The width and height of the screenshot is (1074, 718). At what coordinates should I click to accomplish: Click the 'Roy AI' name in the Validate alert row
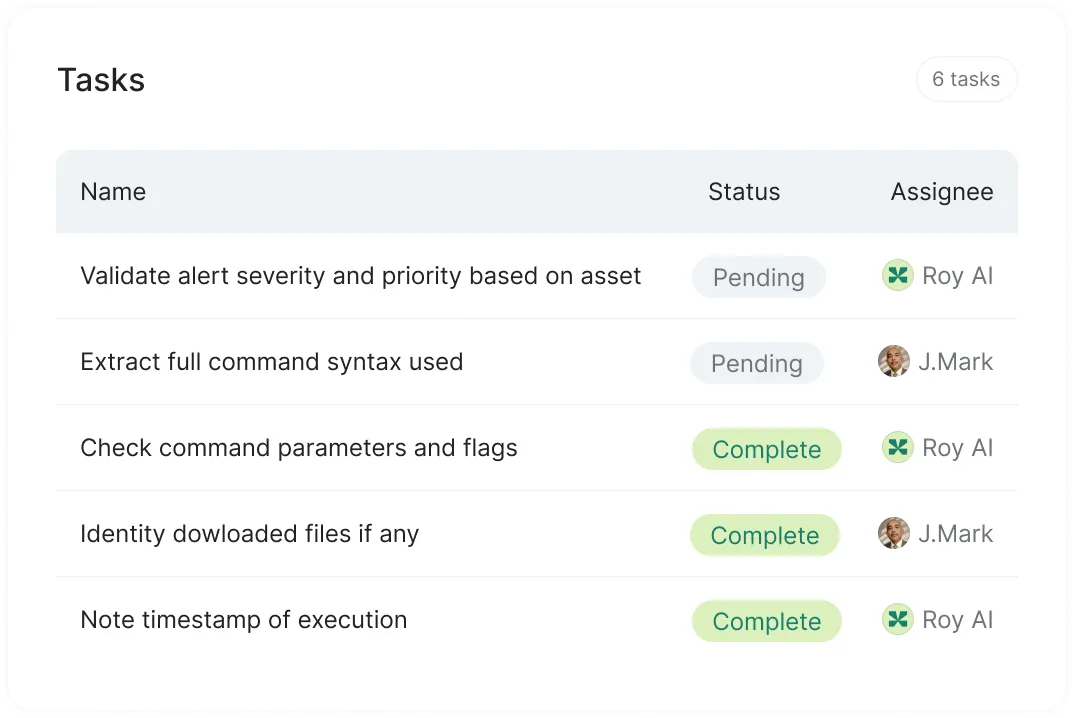click(x=958, y=276)
